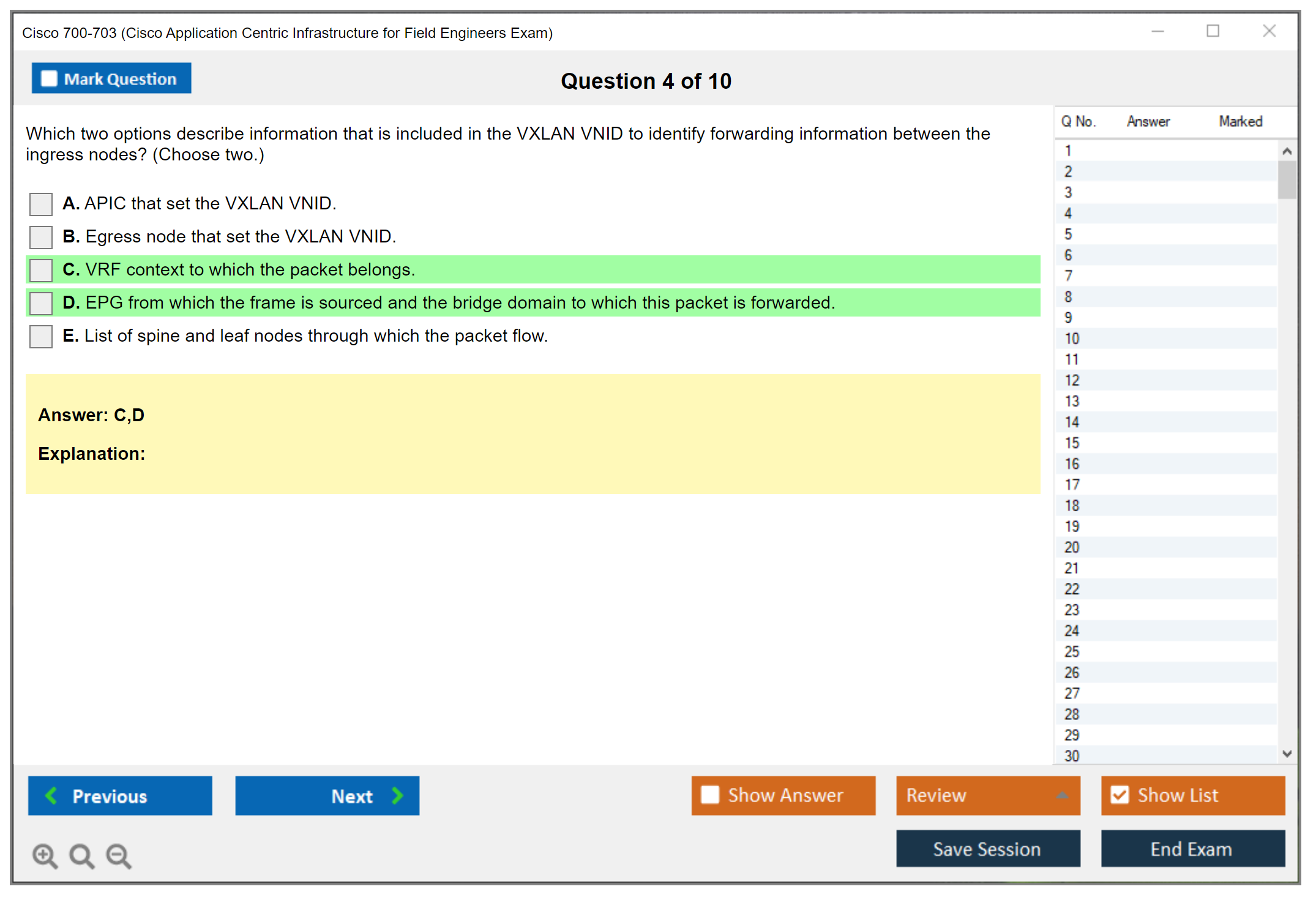Jump to question 10 in the list
Viewport: 1316px width, 900px height.
coord(1072,339)
